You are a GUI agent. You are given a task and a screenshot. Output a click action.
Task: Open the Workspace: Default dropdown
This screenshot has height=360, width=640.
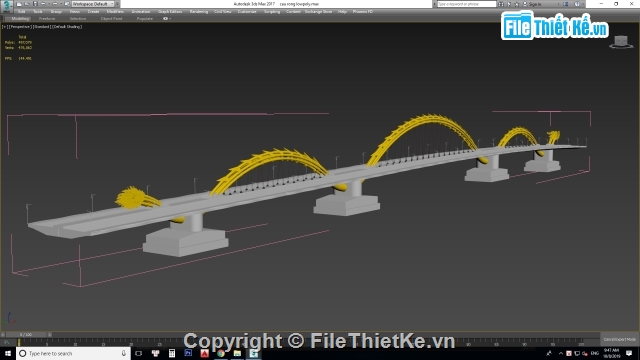[x=93, y=4]
